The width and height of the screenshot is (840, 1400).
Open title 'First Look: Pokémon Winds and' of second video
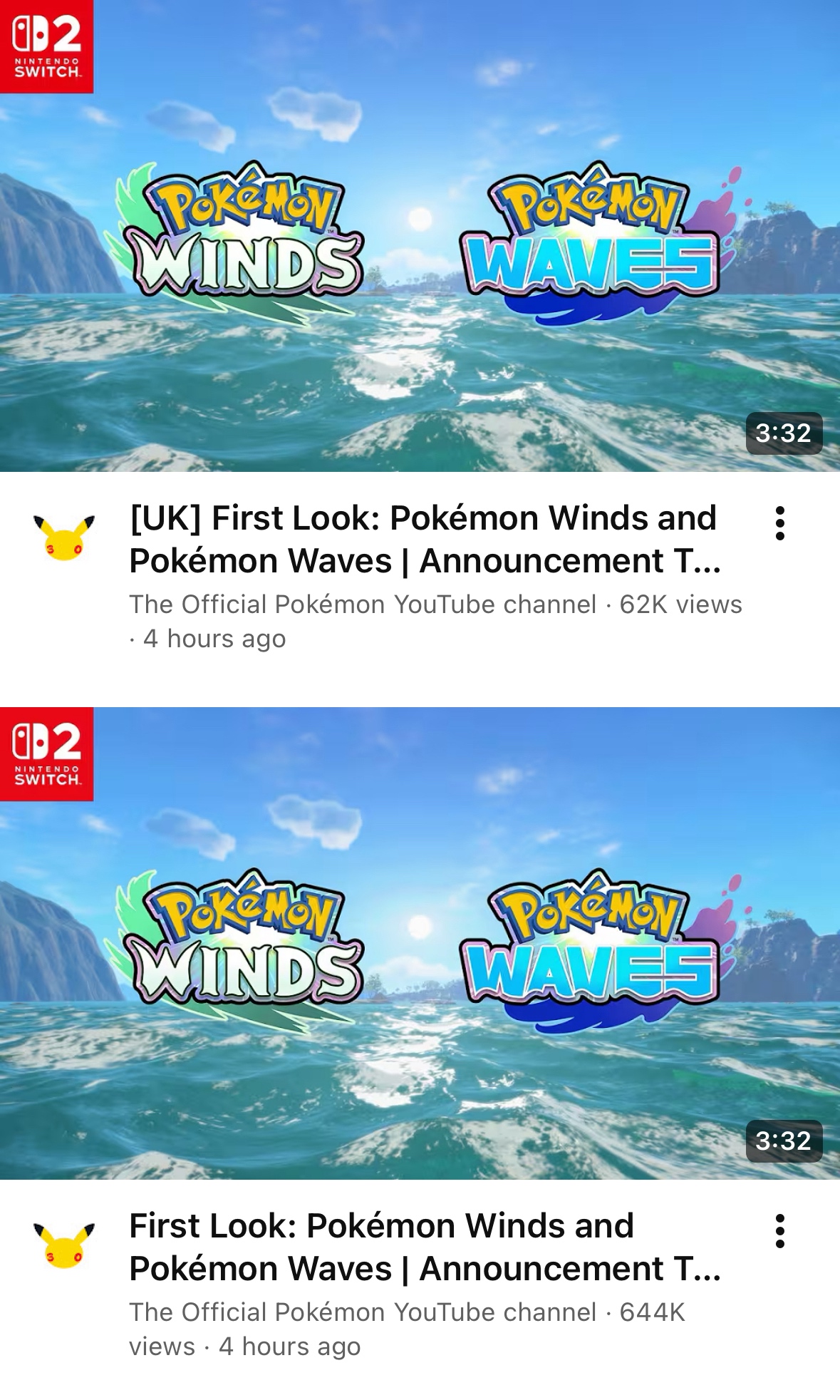pos(381,1226)
